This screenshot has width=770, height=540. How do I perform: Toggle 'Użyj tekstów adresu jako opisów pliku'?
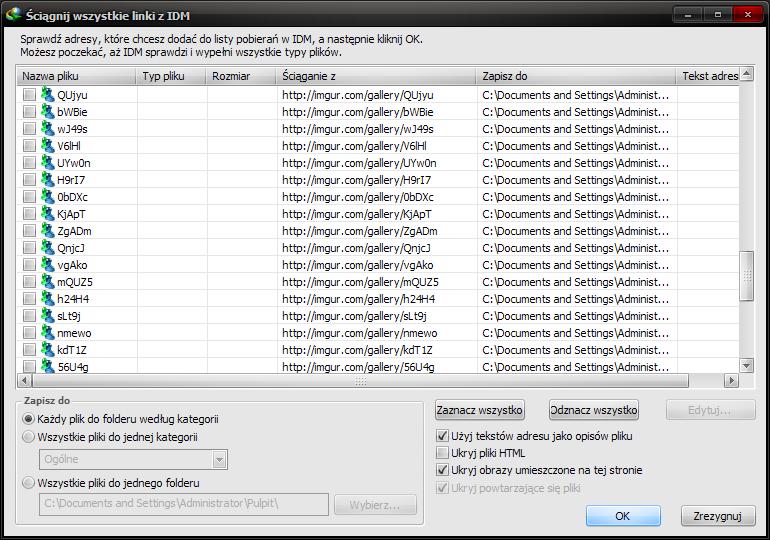tap(442, 436)
